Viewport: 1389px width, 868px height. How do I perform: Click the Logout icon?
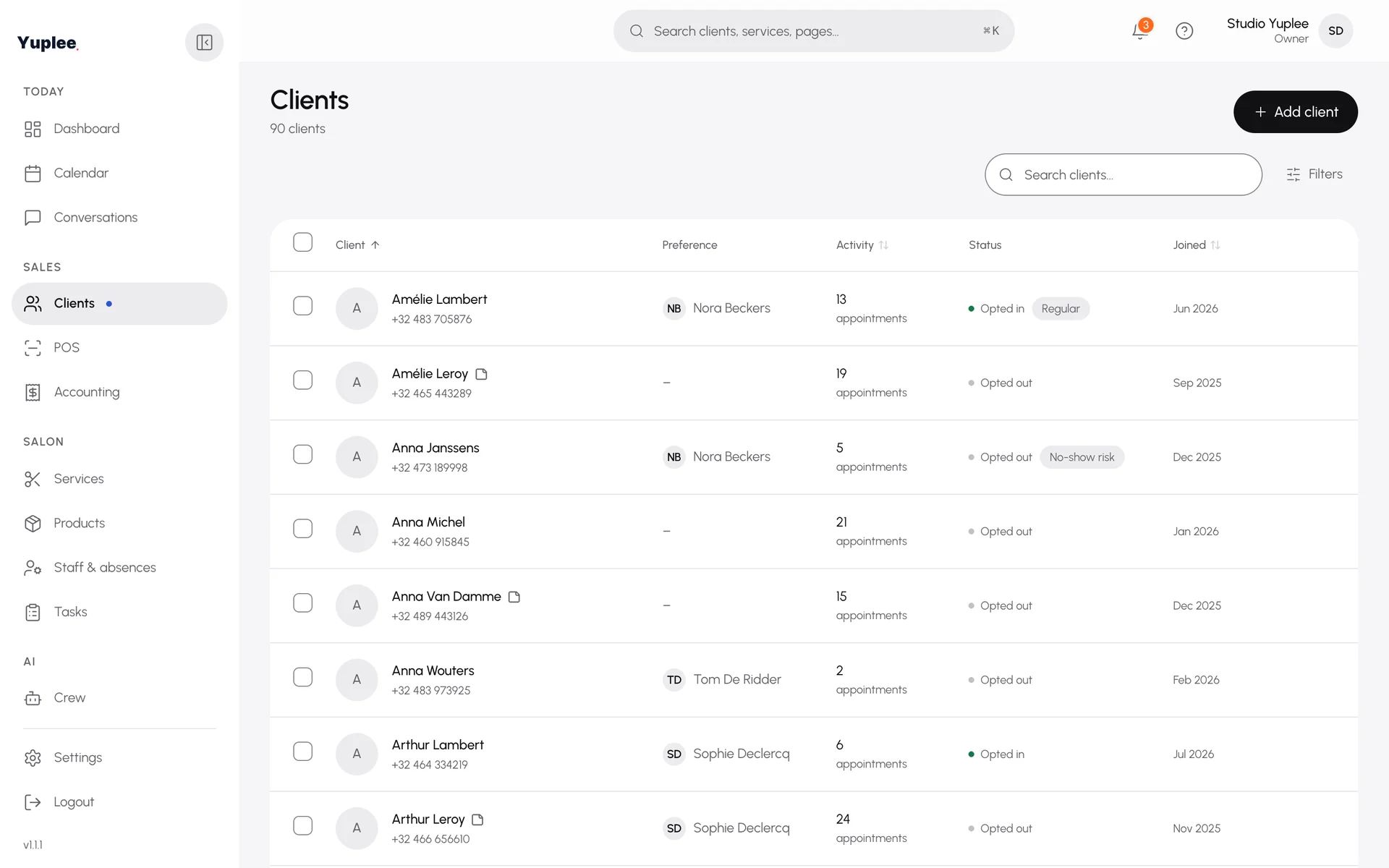(33, 801)
